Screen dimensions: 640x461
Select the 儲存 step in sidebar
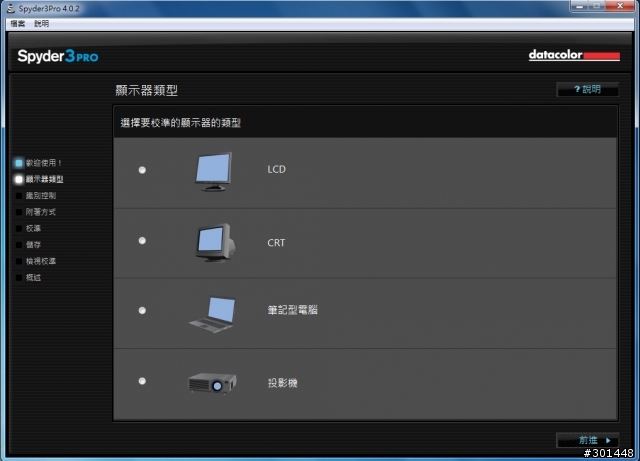28,245
